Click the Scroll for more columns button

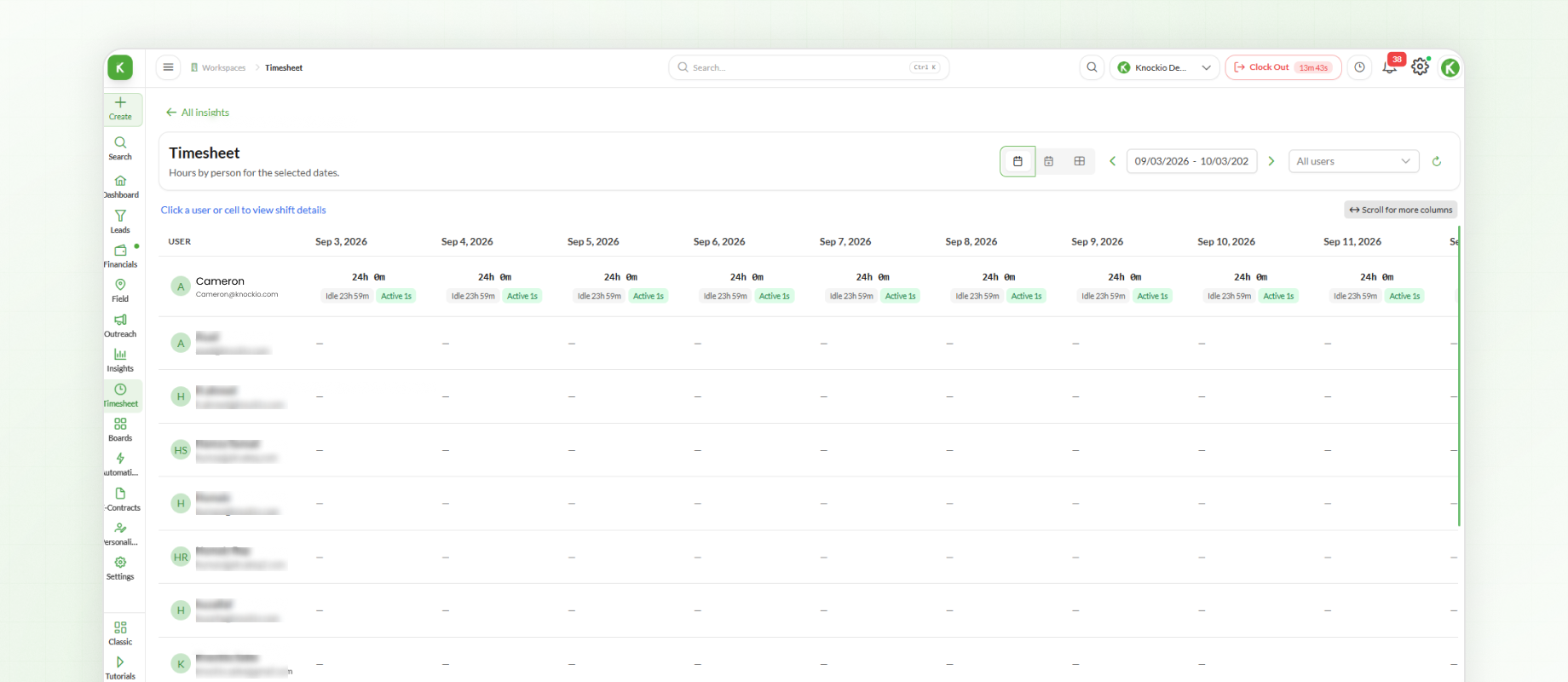click(1400, 210)
